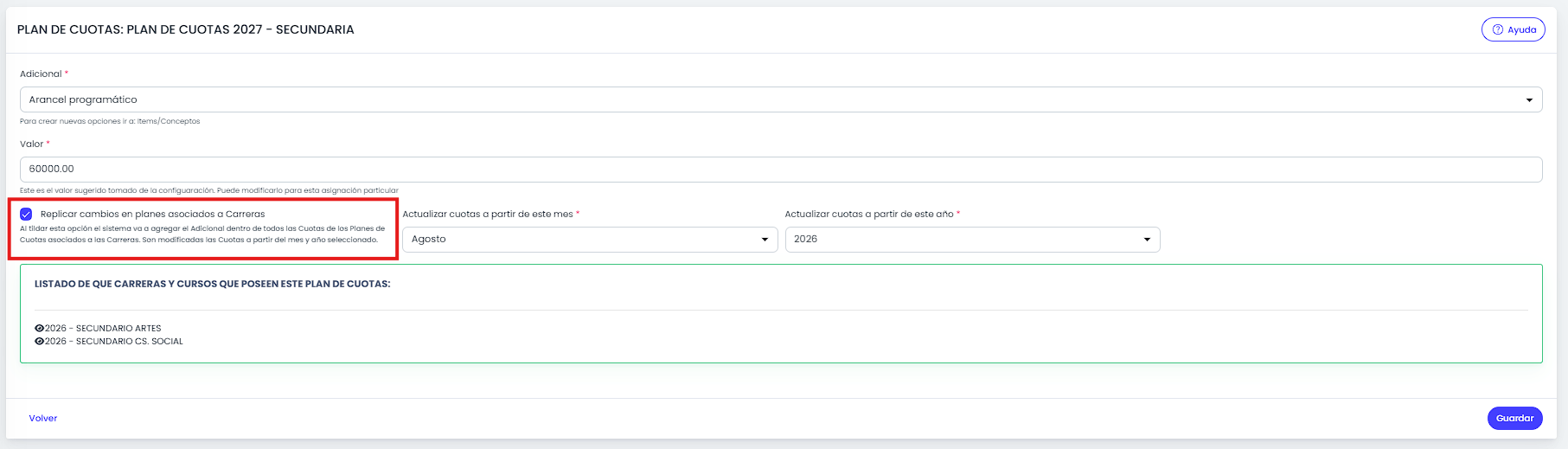Image resolution: width=1568 pixels, height=449 pixels.
Task: Click into the Valor input field
Action: pyautogui.click(x=781, y=170)
